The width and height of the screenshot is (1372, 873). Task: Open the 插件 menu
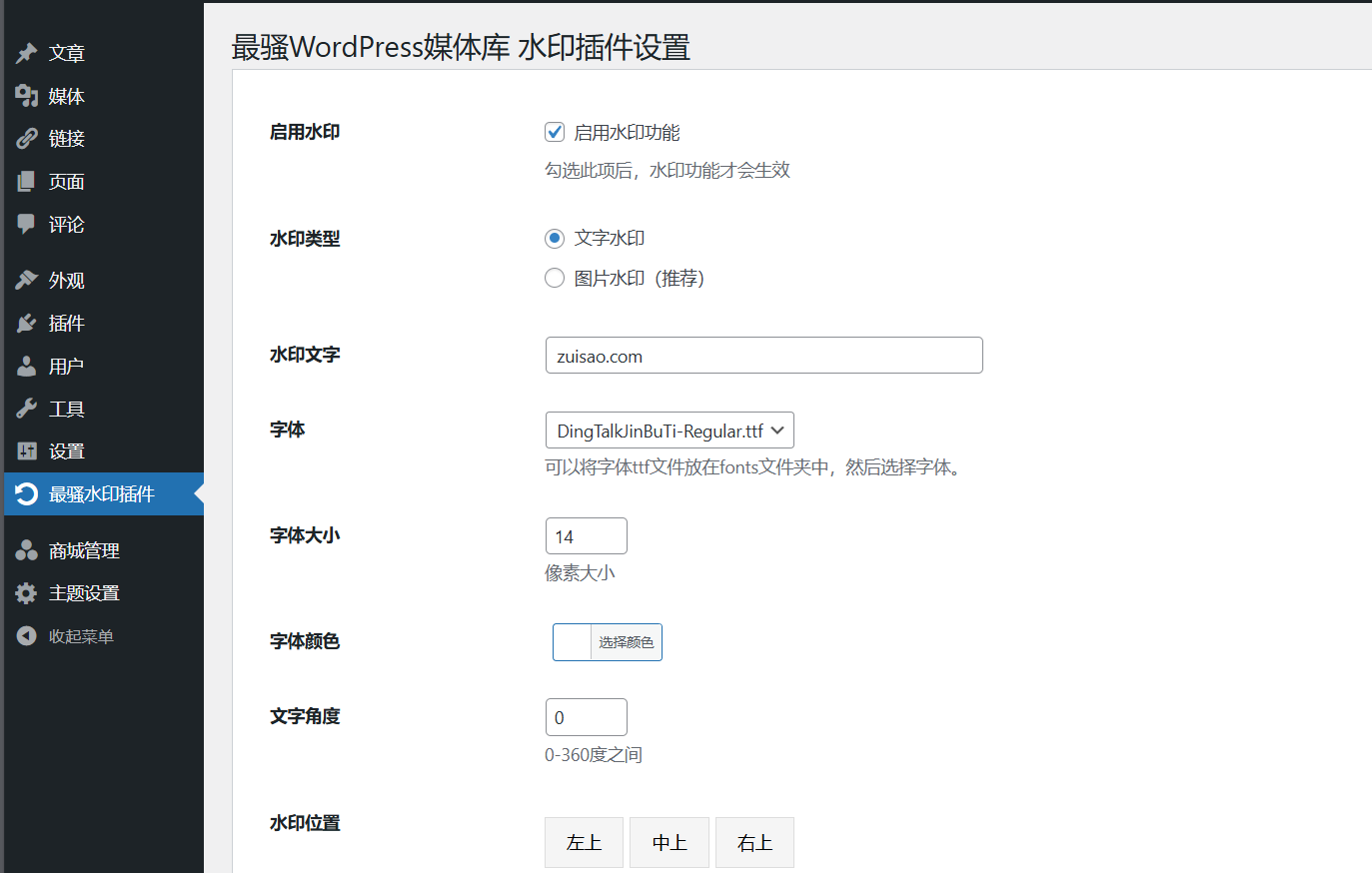[x=104, y=324]
